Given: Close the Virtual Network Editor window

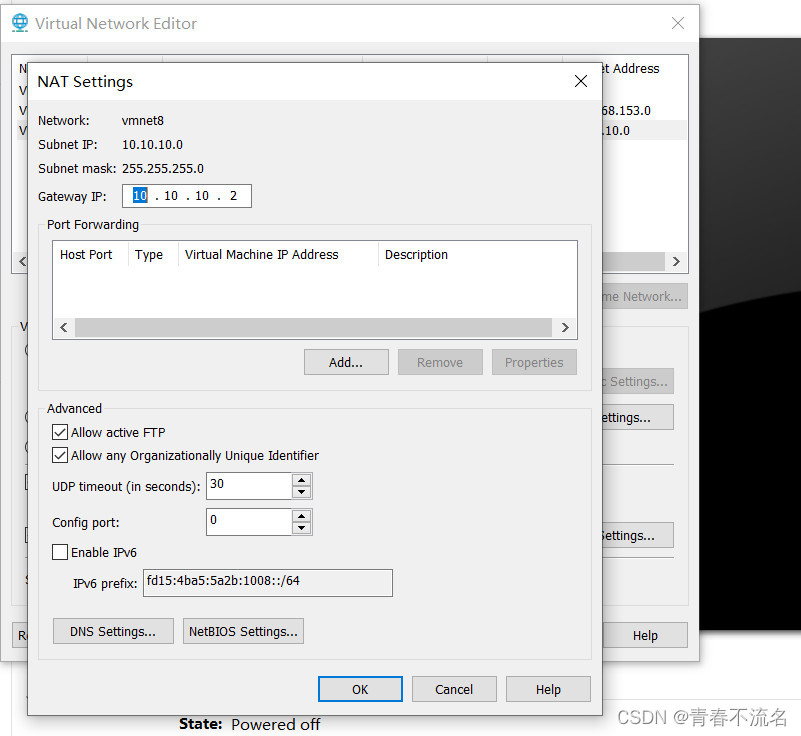Looking at the screenshot, I should 678,23.
